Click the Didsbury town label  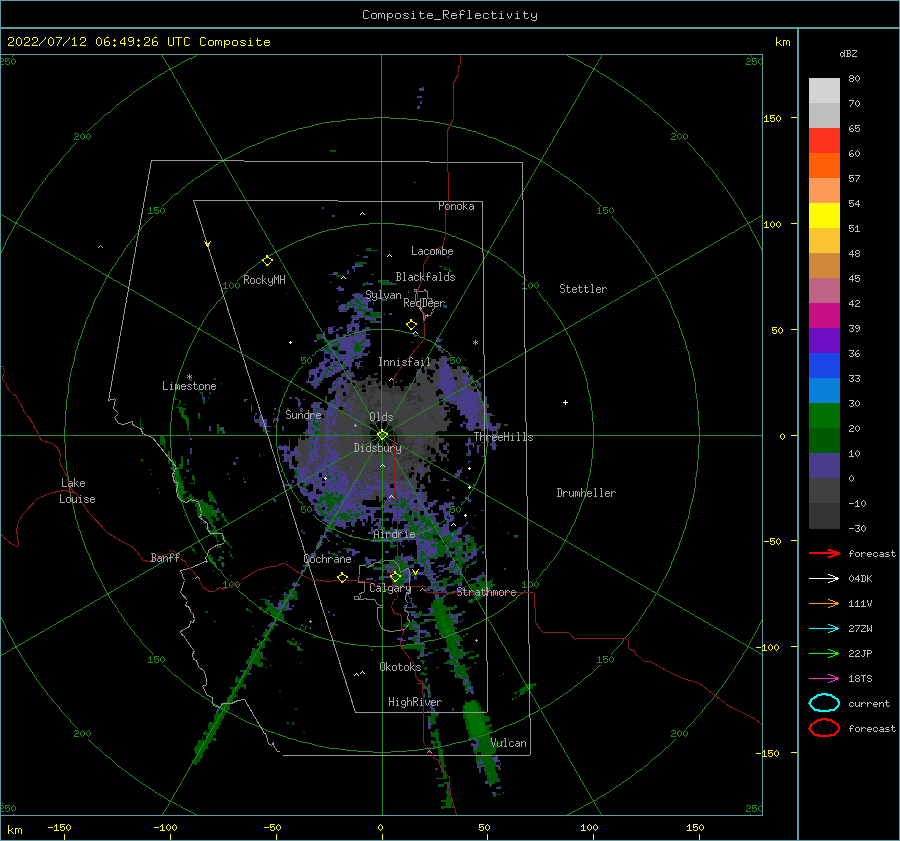pos(377,448)
